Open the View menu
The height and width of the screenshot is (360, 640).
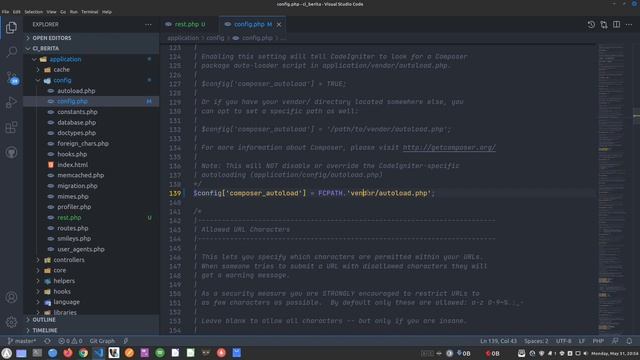click(51, 12)
